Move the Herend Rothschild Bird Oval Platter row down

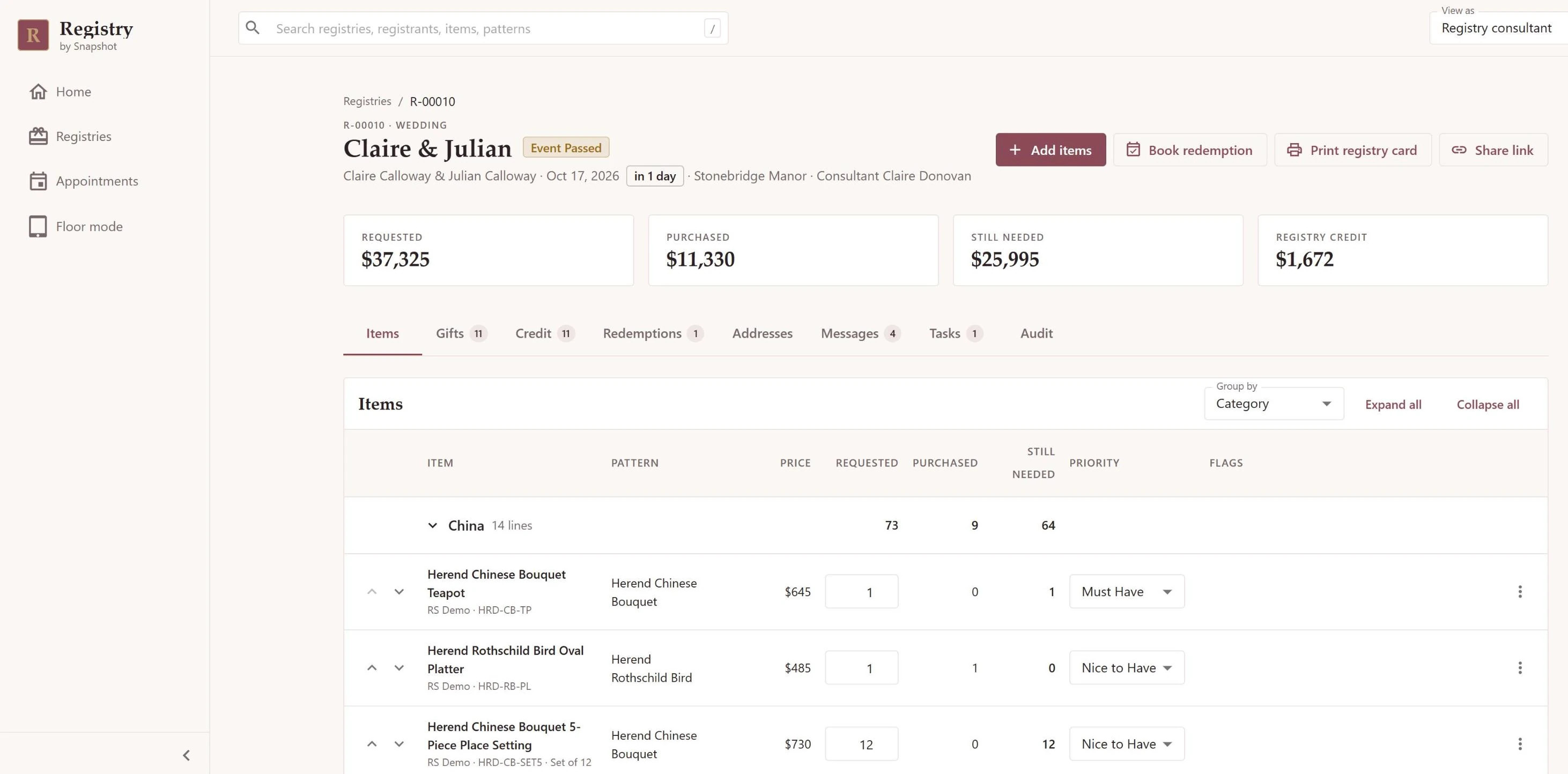(398, 667)
